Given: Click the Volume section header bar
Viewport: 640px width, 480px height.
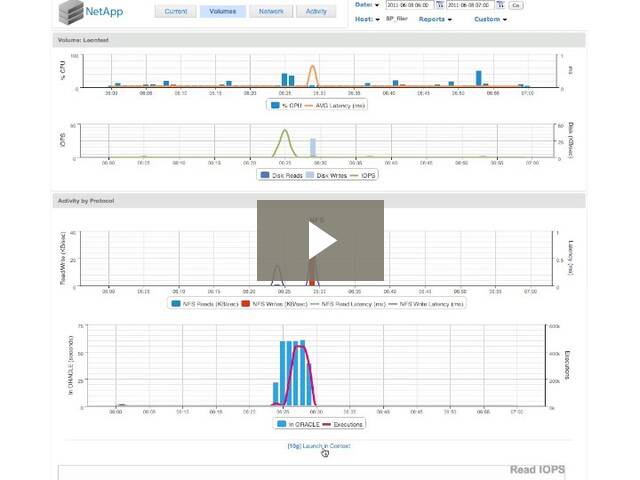Looking at the screenshot, I should [319, 40].
